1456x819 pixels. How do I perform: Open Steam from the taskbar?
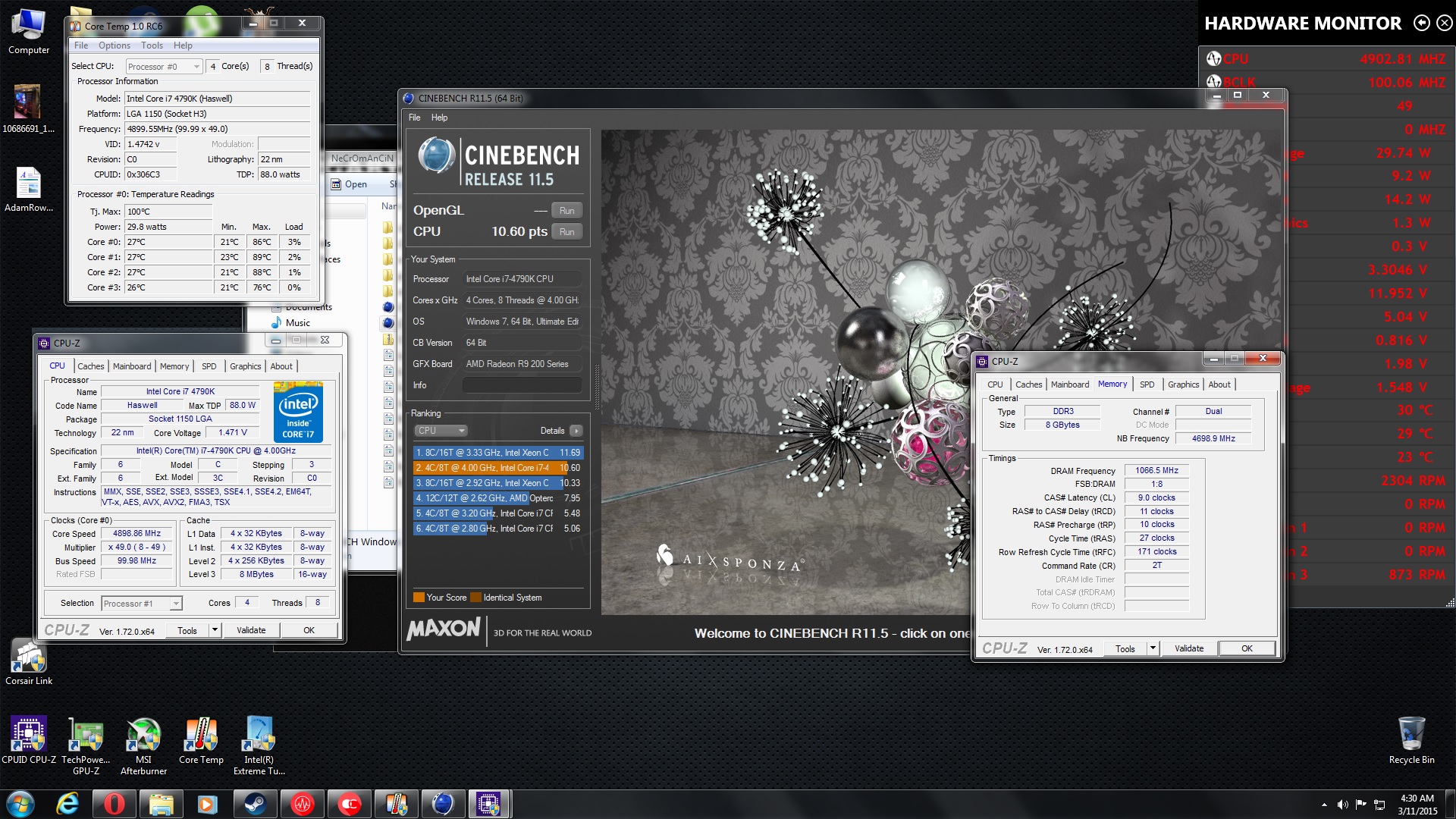click(x=255, y=804)
